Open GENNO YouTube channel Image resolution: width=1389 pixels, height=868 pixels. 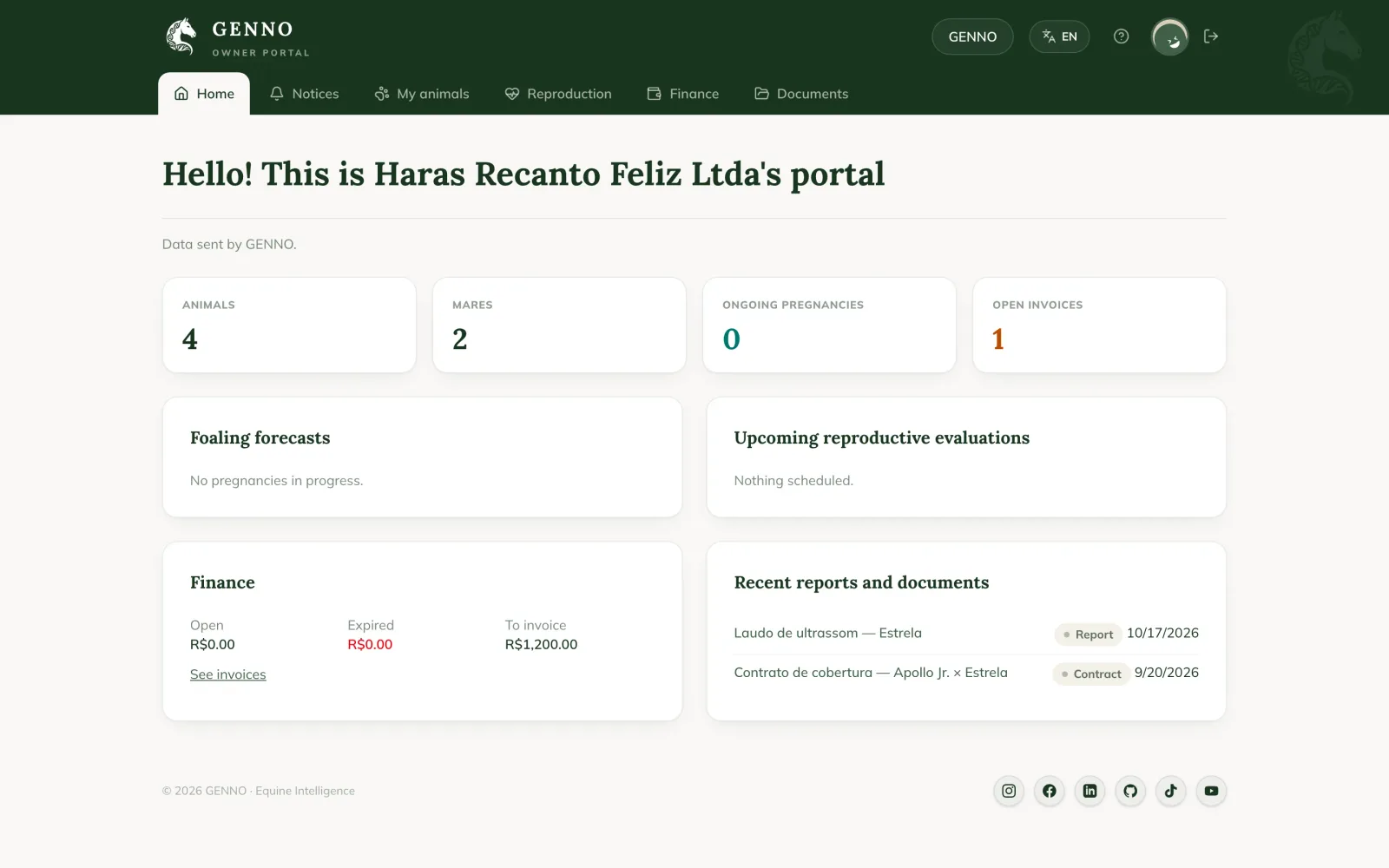pyautogui.click(x=1211, y=791)
